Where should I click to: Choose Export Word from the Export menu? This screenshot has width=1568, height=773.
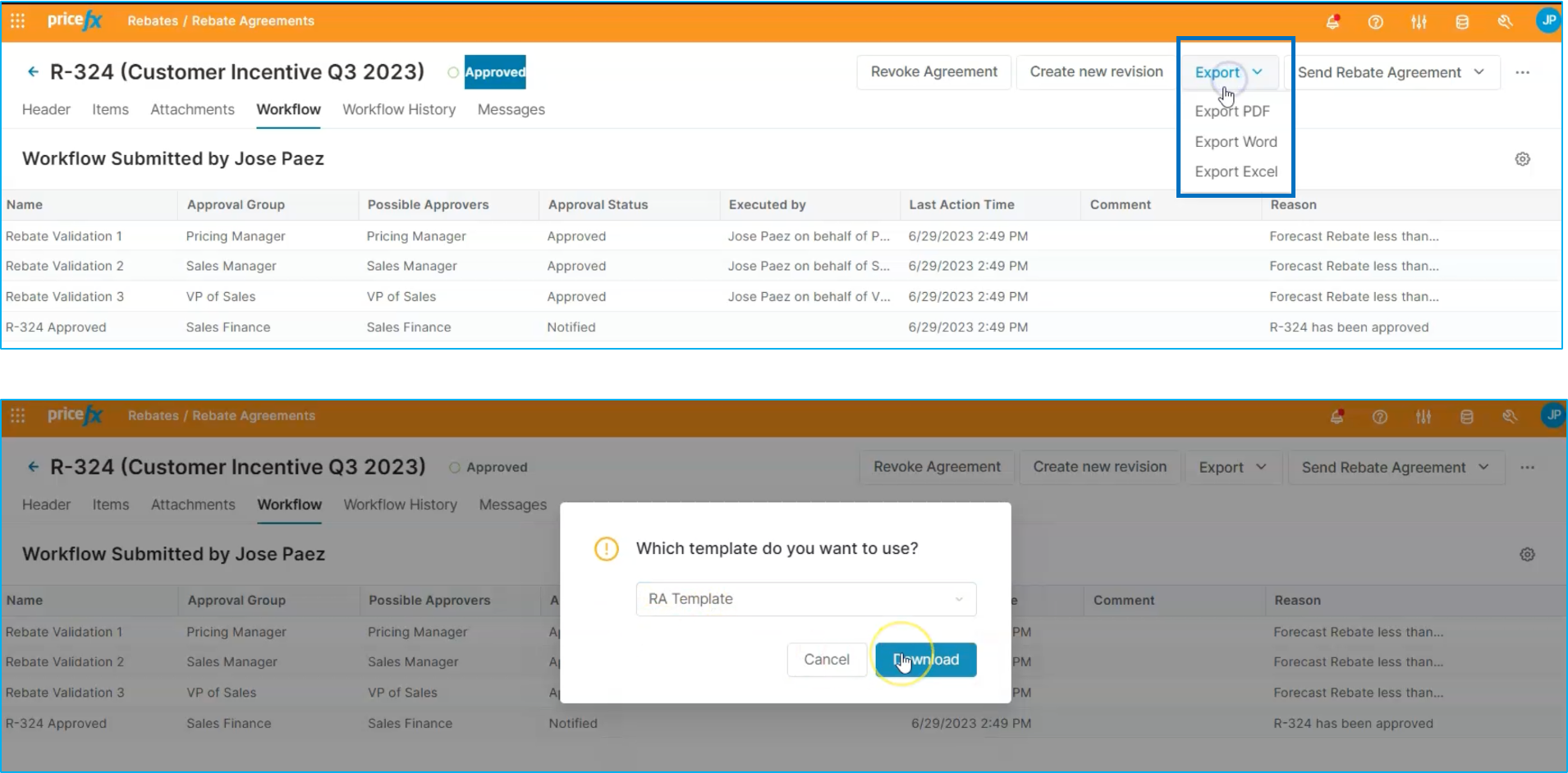[x=1236, y=142]
